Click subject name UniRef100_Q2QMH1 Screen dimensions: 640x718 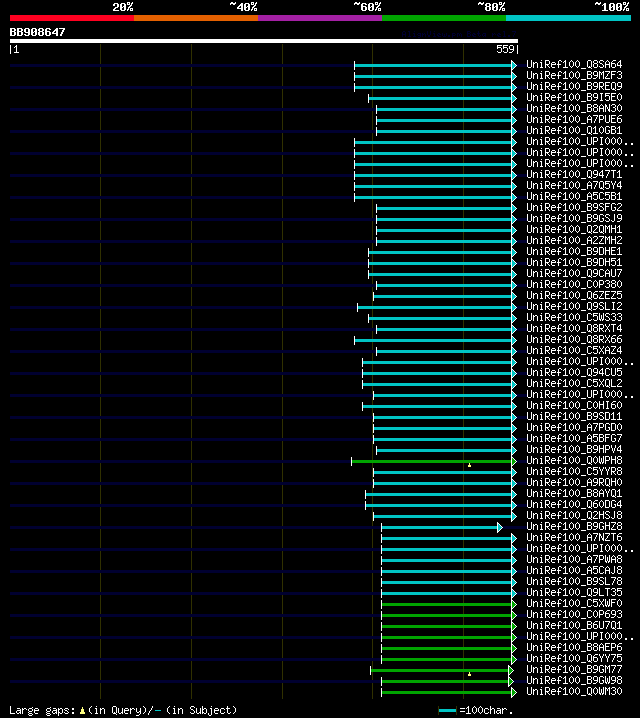pos(574,229)
